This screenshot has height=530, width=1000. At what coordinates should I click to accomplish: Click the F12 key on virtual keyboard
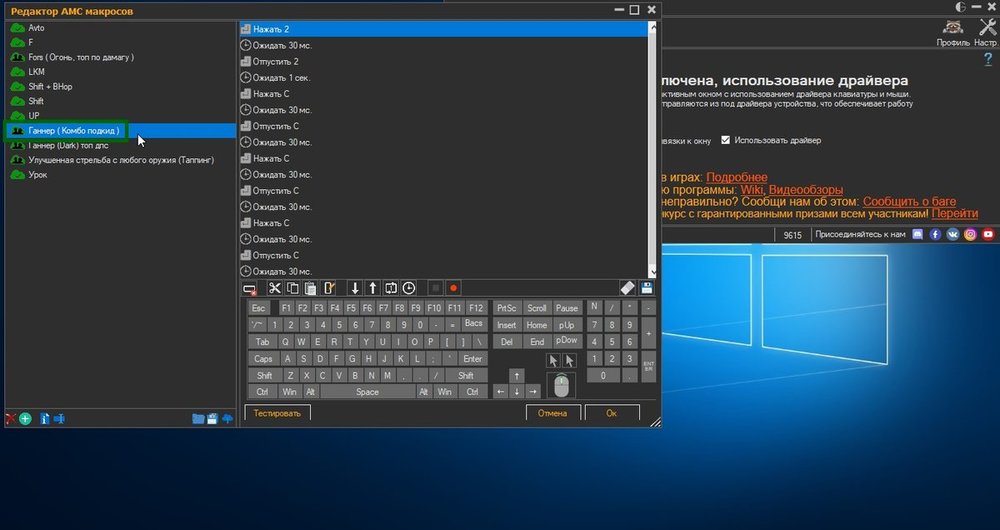pos(476,308)
